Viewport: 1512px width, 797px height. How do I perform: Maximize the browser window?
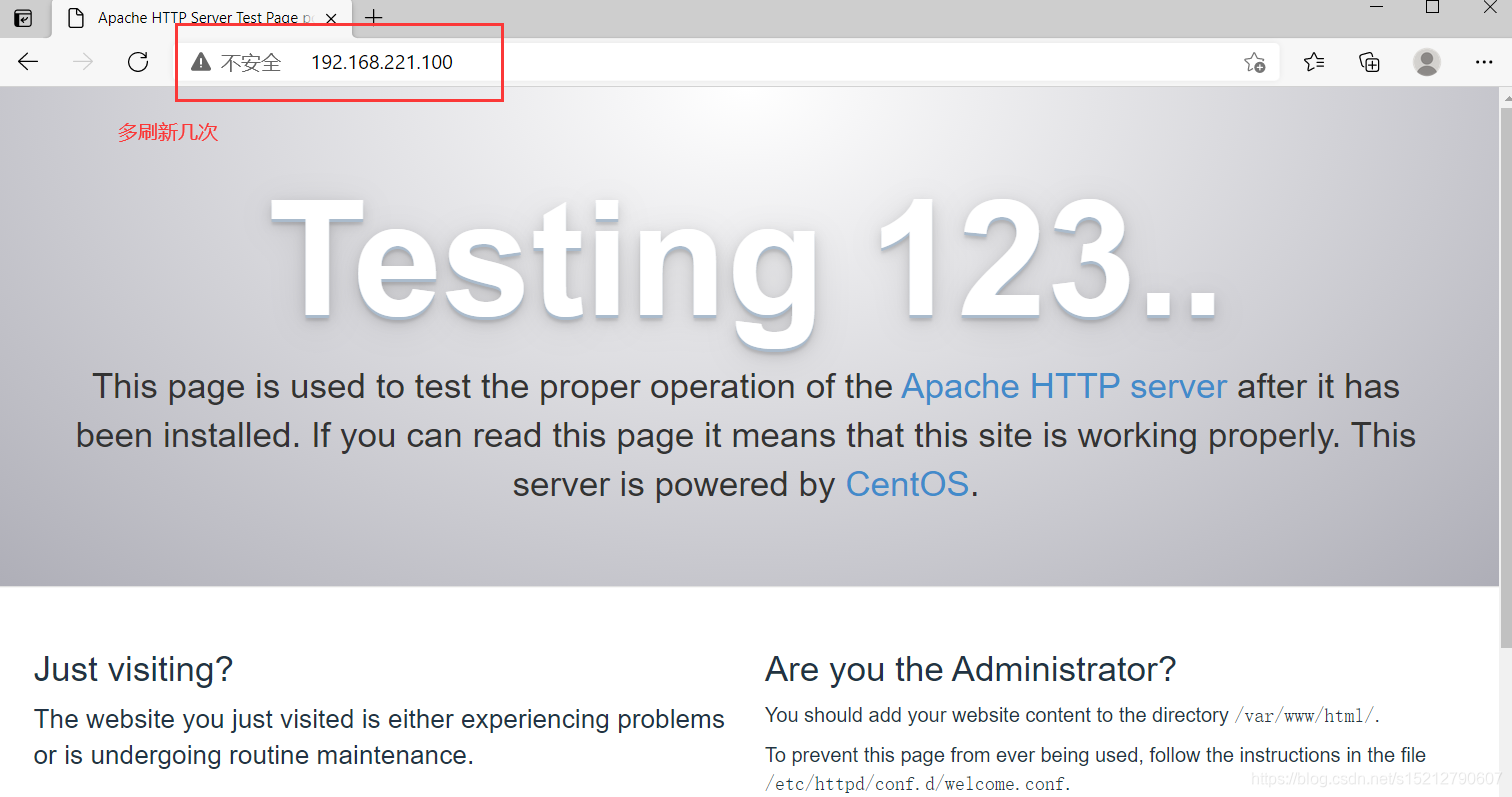pyautogui.click(x=1432, y=7)
